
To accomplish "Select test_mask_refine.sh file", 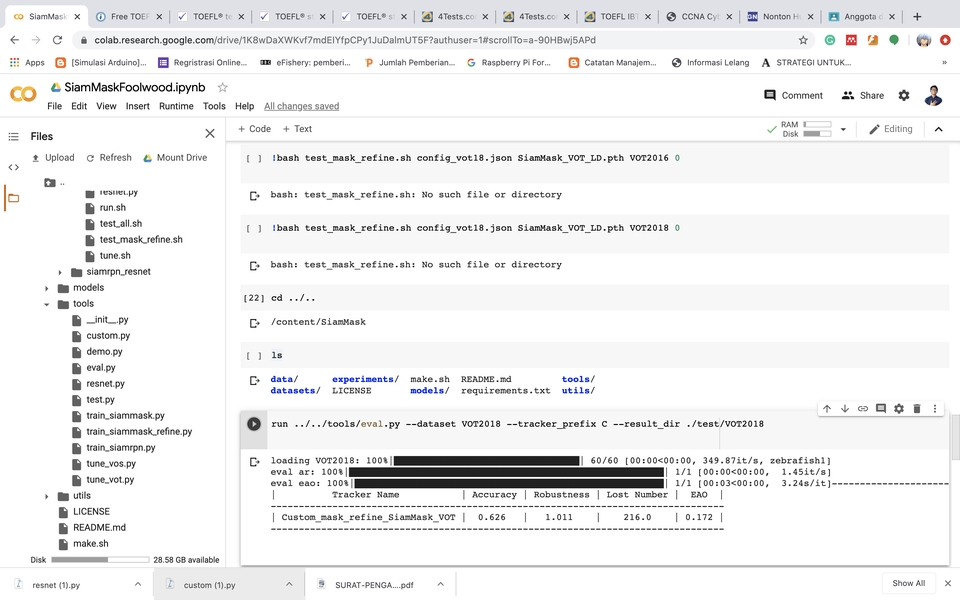I will pyautogui.click(x=141, y=239).
